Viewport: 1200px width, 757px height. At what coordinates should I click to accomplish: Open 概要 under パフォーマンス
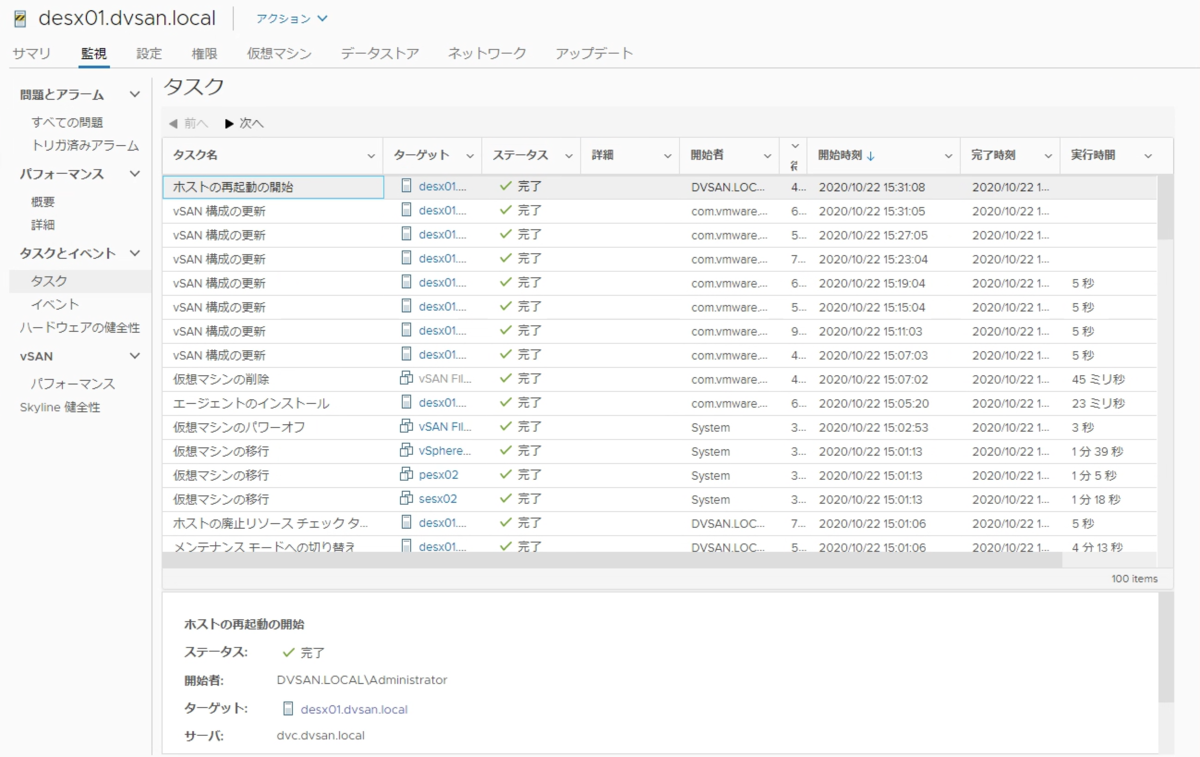click(x=43, y=202)
